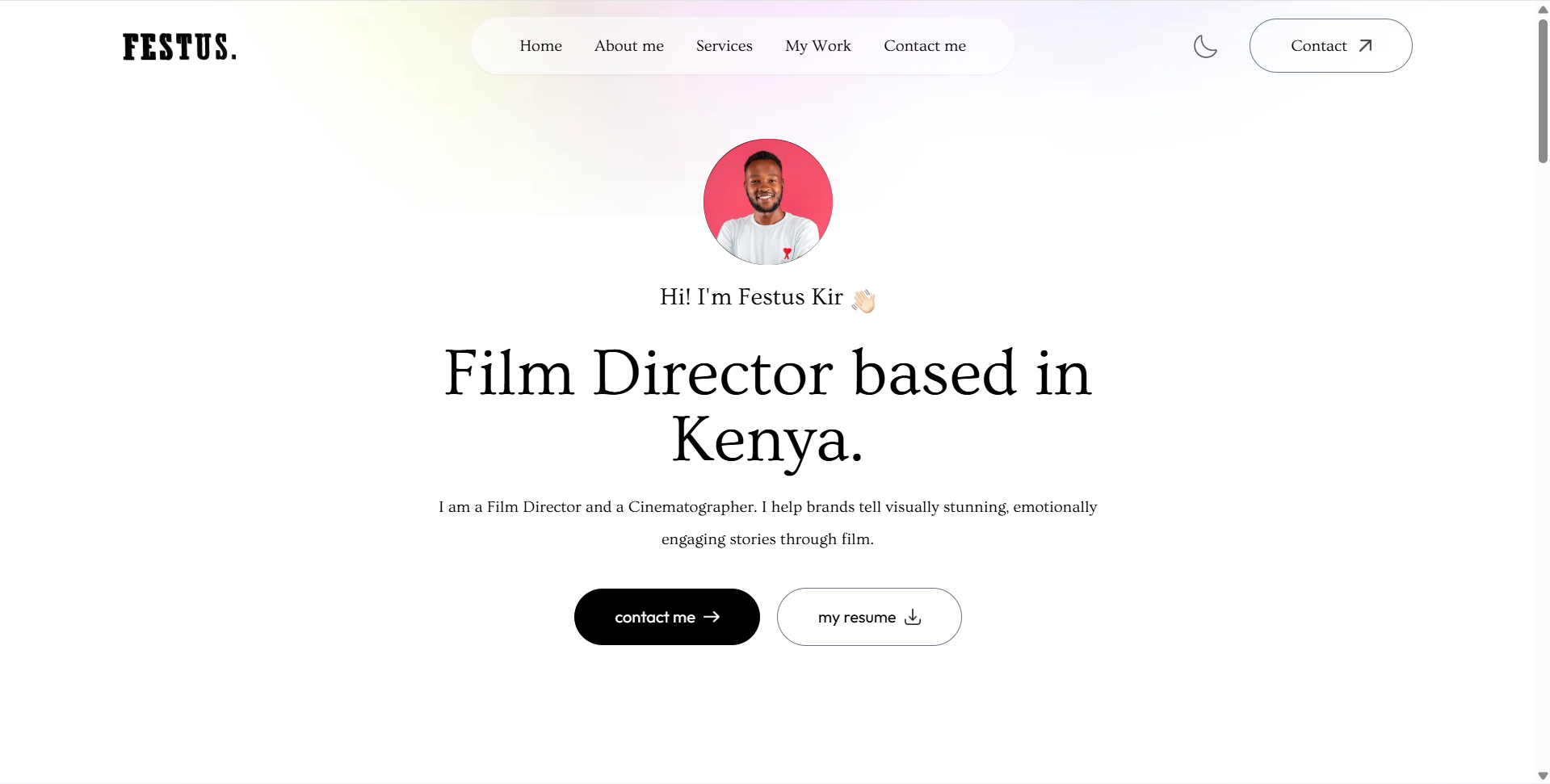Open the Home nav link
This screenshot has width=1550, height=784.
pyautogui.click(x=540, y=46)
